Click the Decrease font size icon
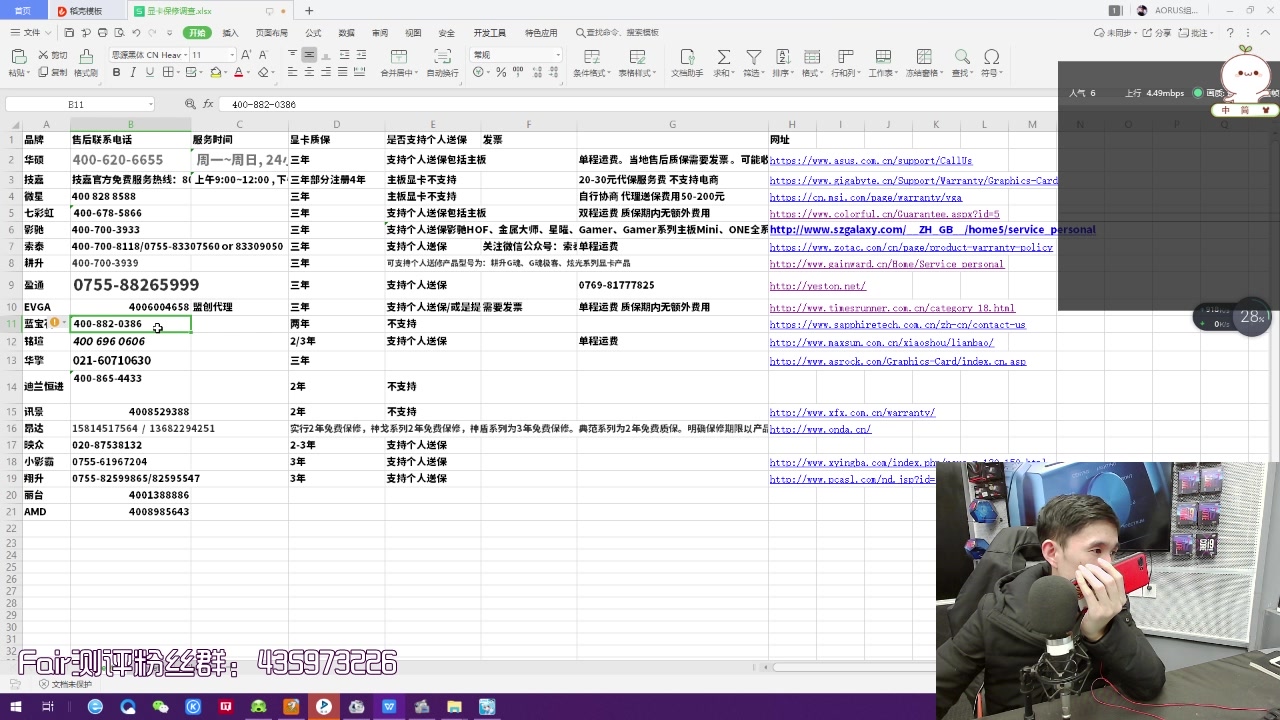The height and width of the screenshot is (720, 1280). point(263,55)
